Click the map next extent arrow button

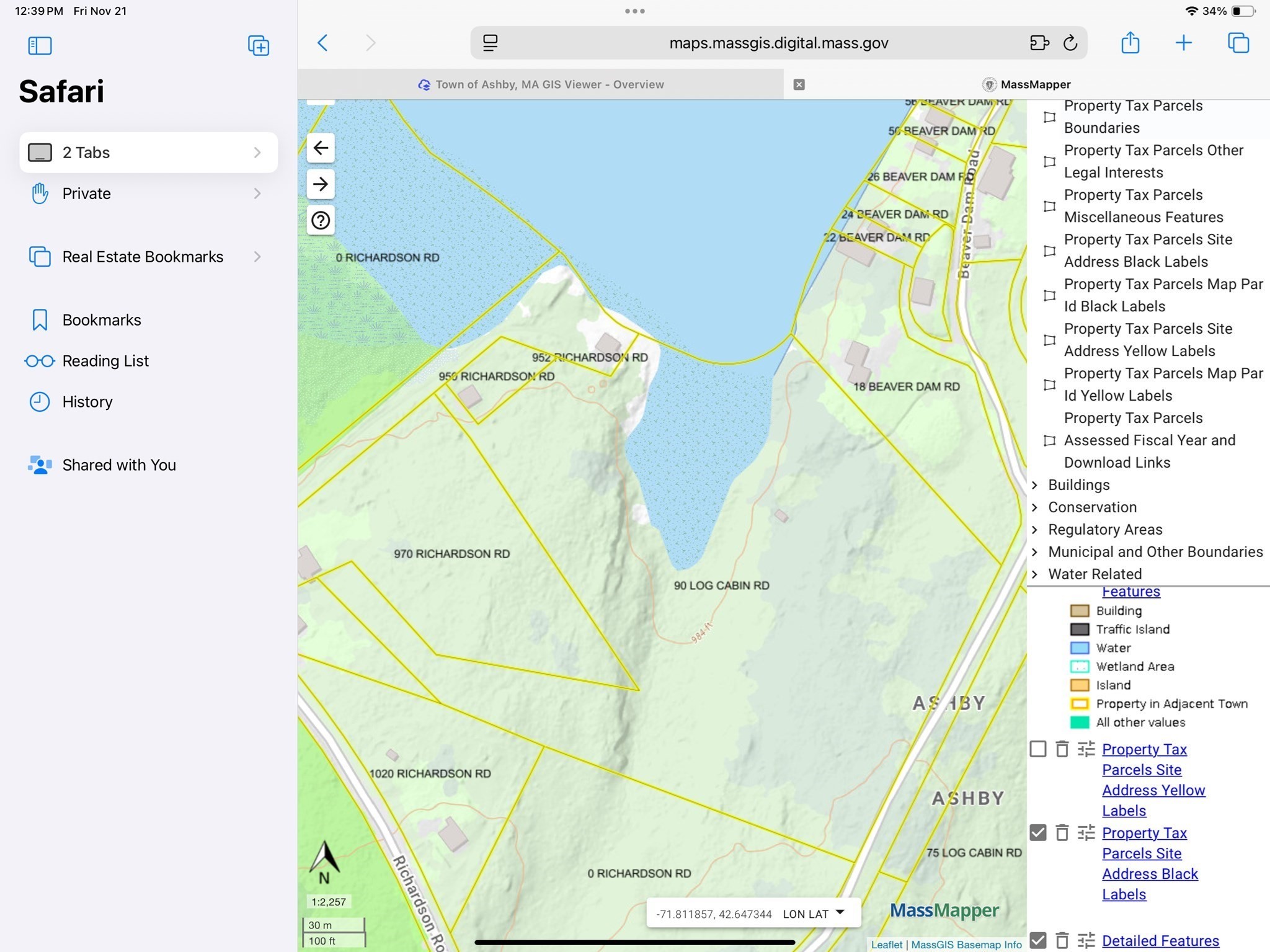tap(321, 184)
